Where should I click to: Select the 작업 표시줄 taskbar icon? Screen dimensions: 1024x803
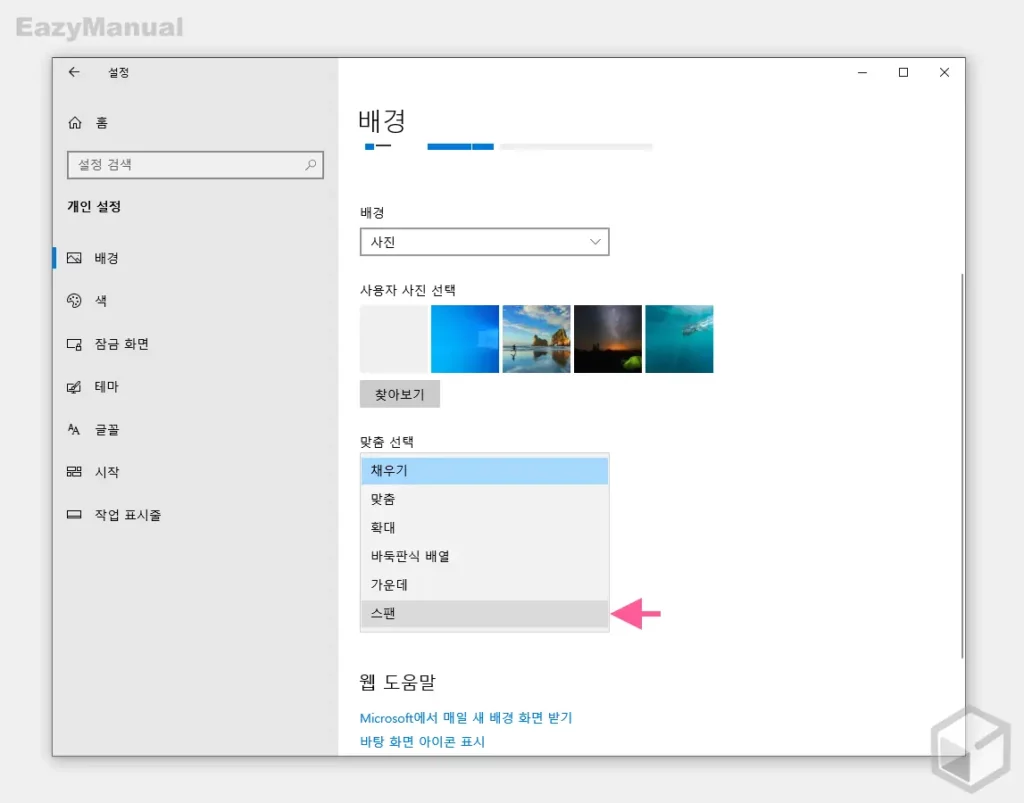point(75,515)
